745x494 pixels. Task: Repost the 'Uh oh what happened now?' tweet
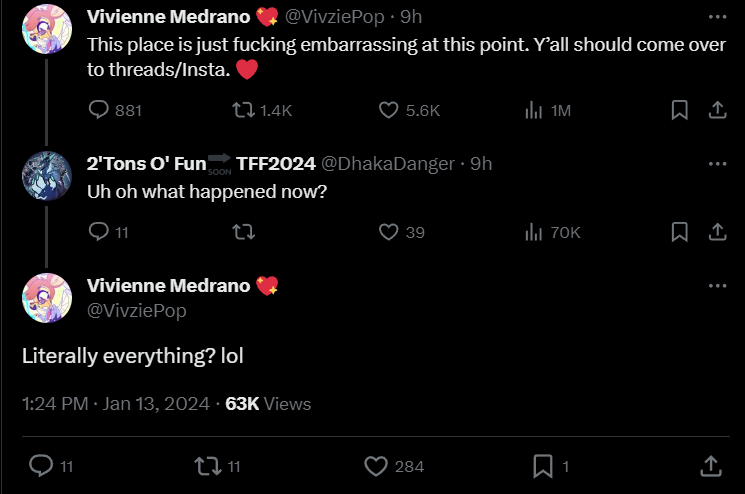[241, 232]
